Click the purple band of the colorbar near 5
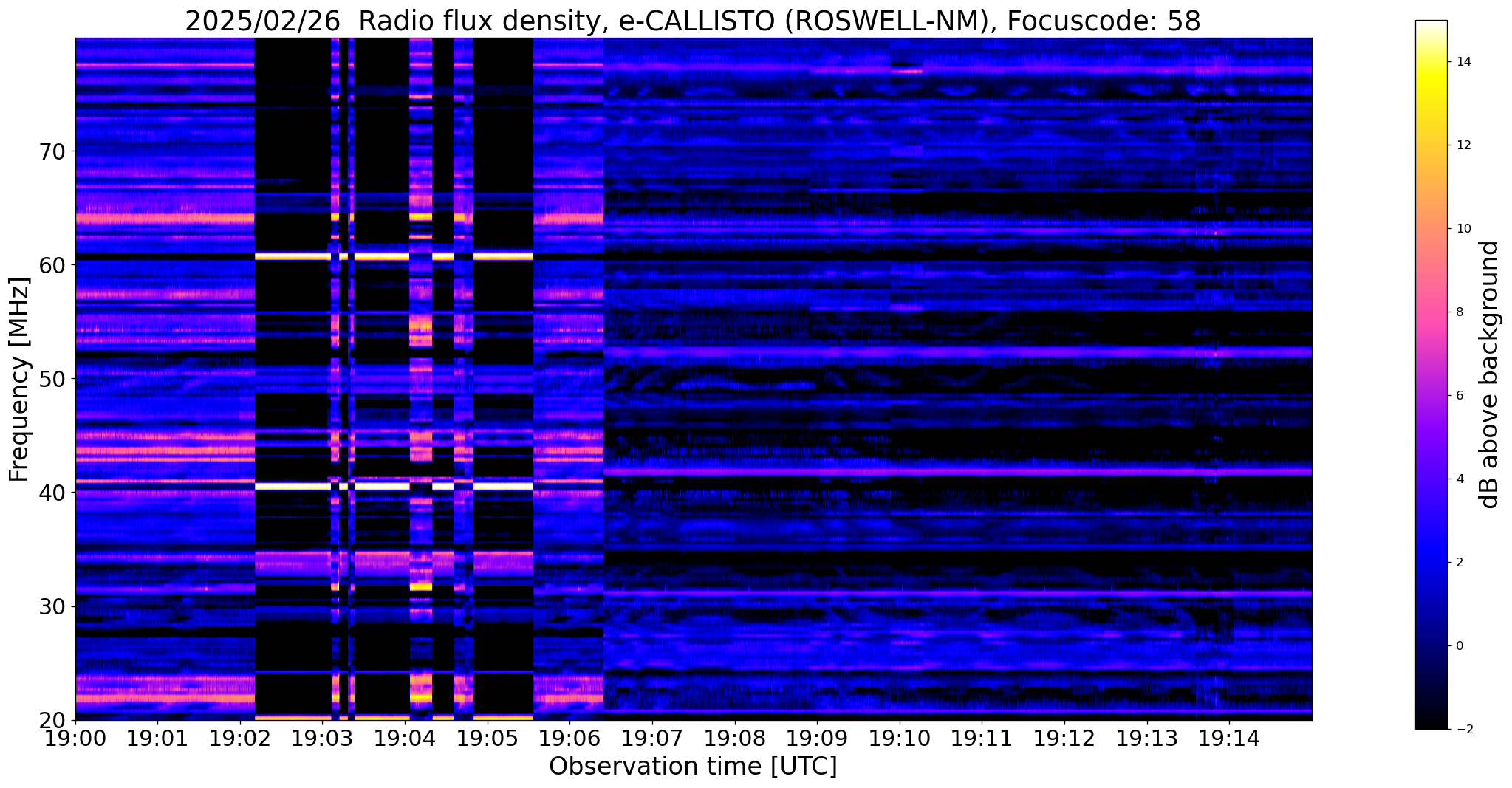Image resolution: width=1512 pixels, height=788 pixels. pyautogui.click(x=1431, y=437)
